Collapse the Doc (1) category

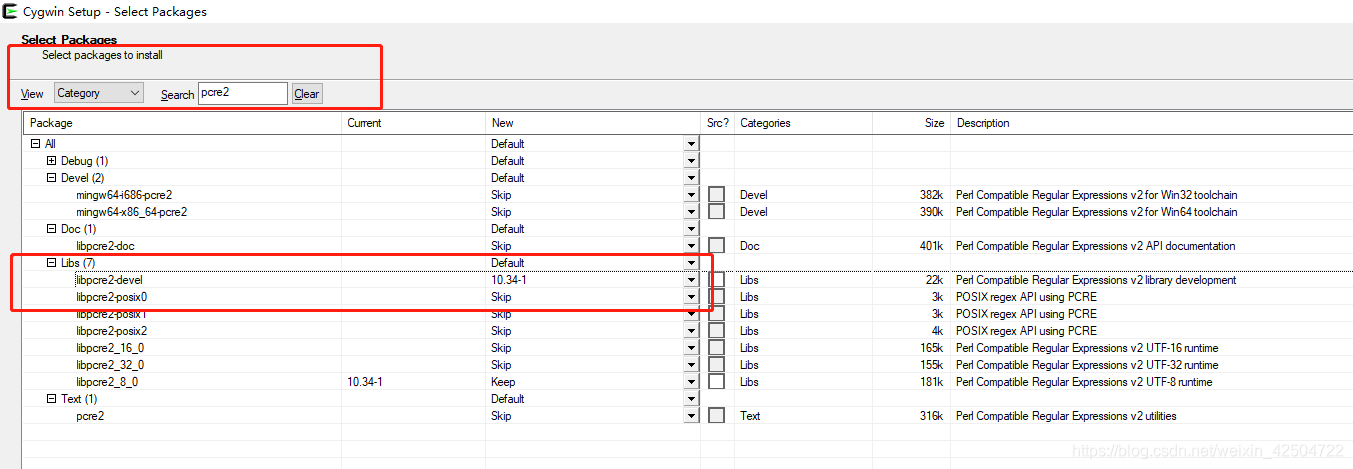click(x=52, y=229)
